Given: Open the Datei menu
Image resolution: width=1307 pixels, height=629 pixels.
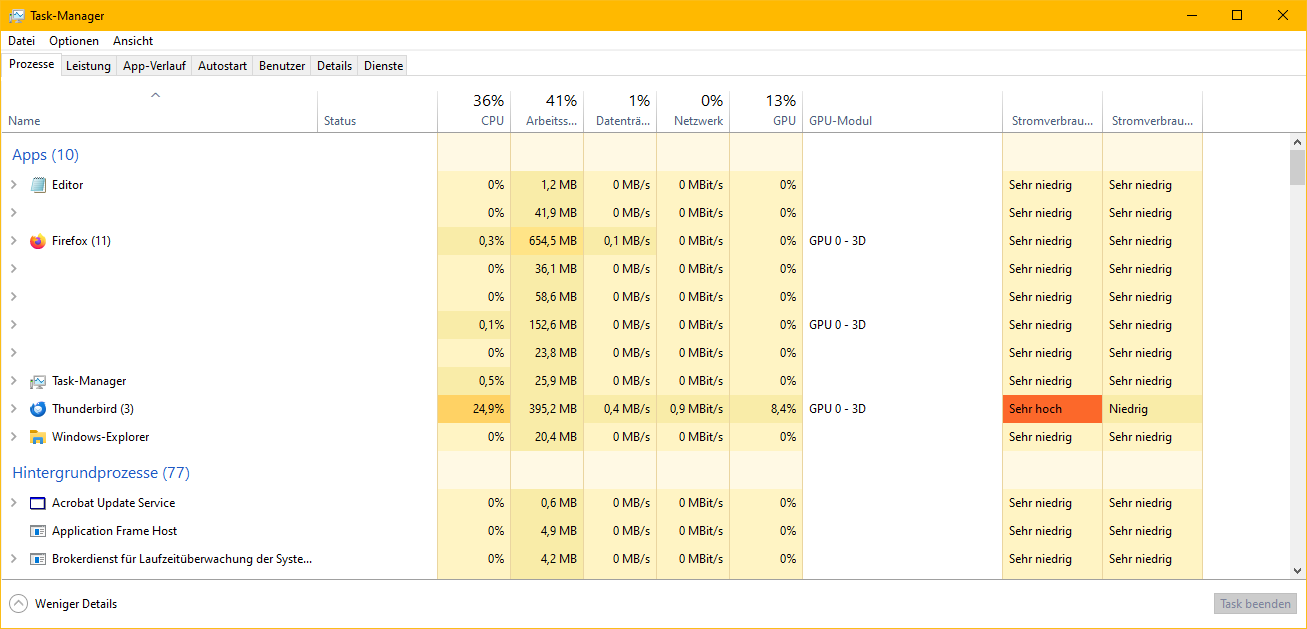Looking at the screenshot, I should pyautogui.click(x=21, y=41).
